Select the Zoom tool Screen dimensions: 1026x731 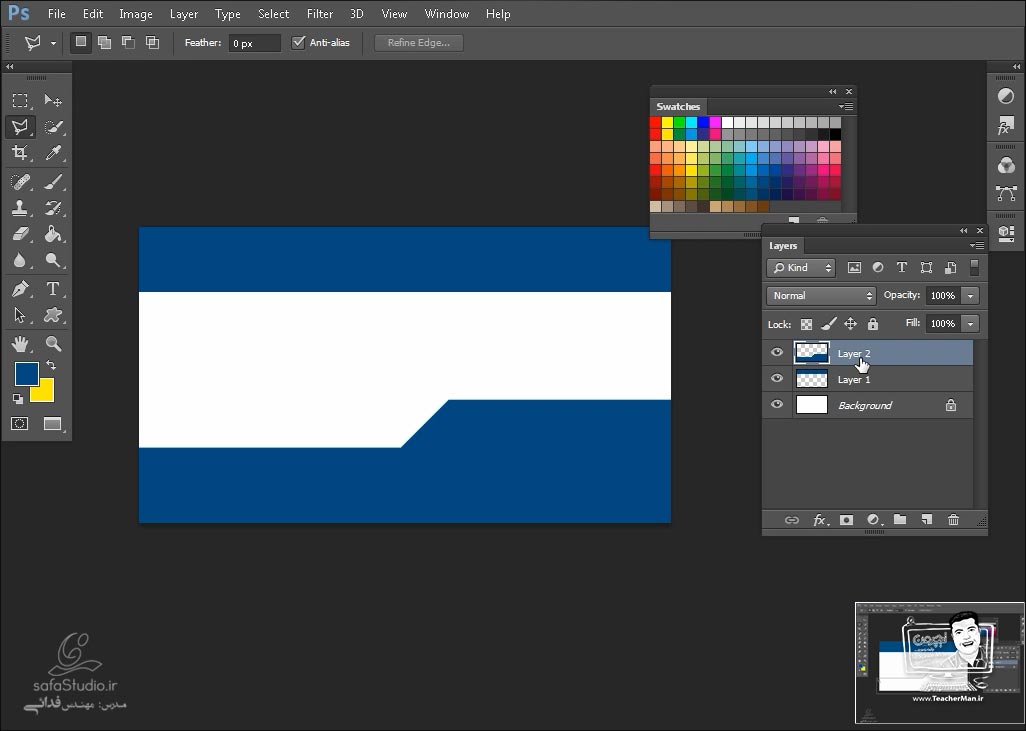52,344
